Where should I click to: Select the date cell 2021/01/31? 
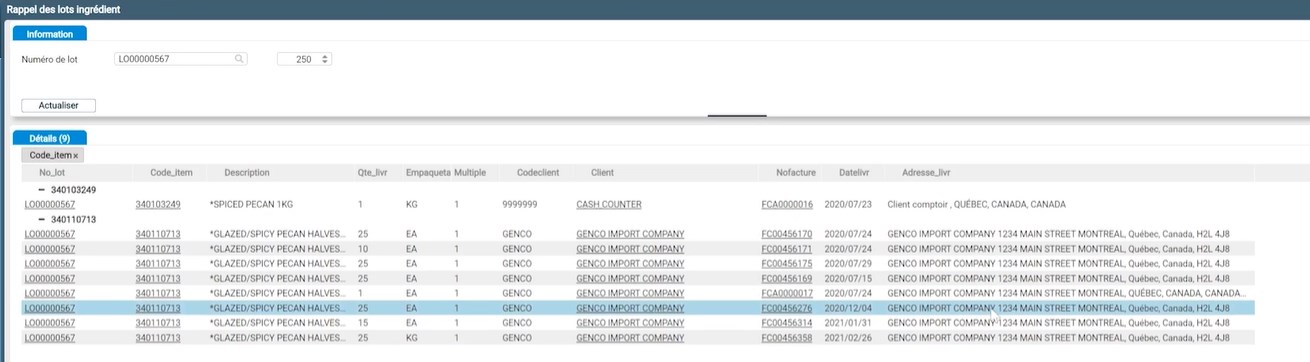tap(846, 323)
